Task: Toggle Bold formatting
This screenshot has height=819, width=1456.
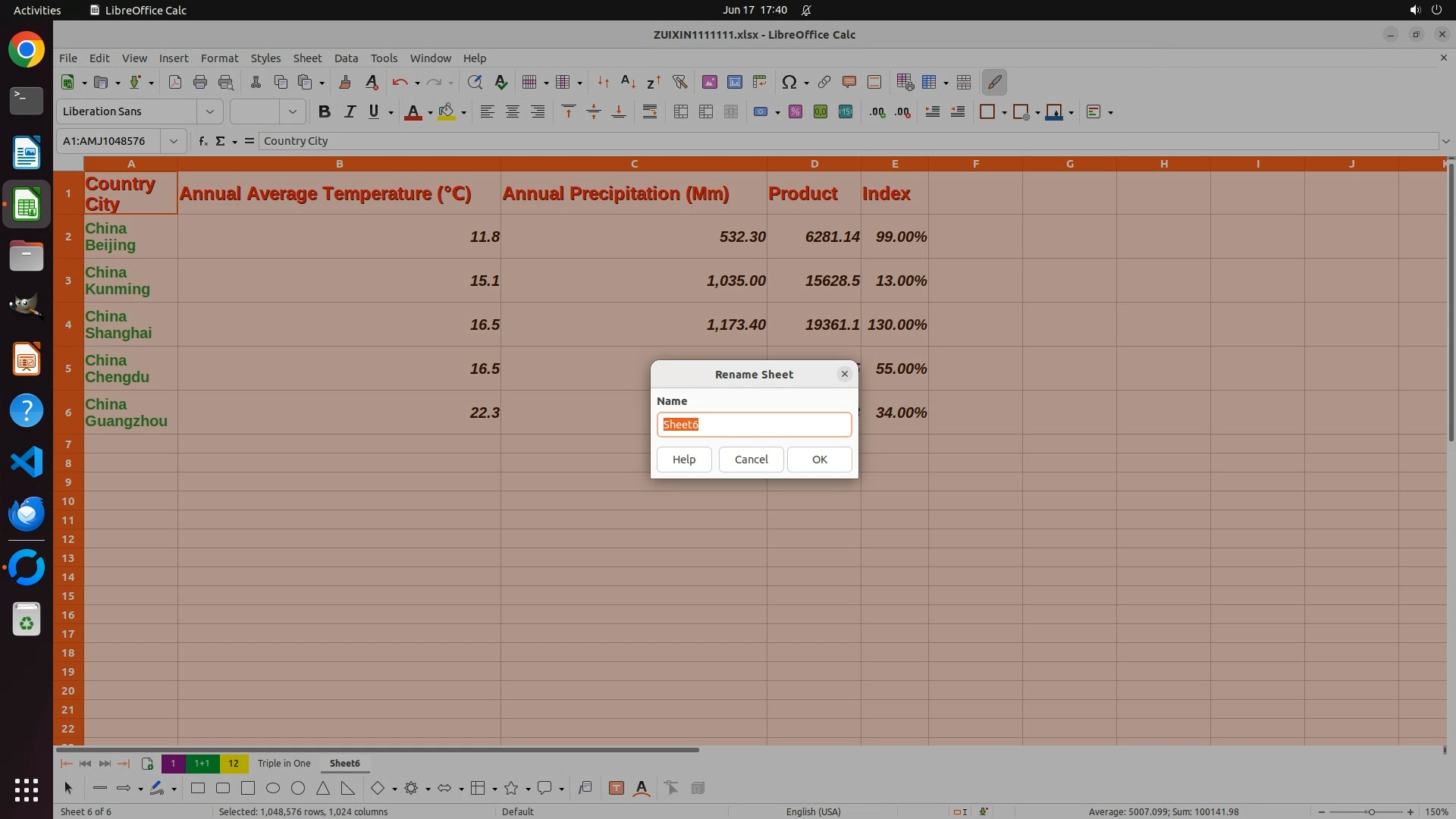Action: tap(325, 111)
